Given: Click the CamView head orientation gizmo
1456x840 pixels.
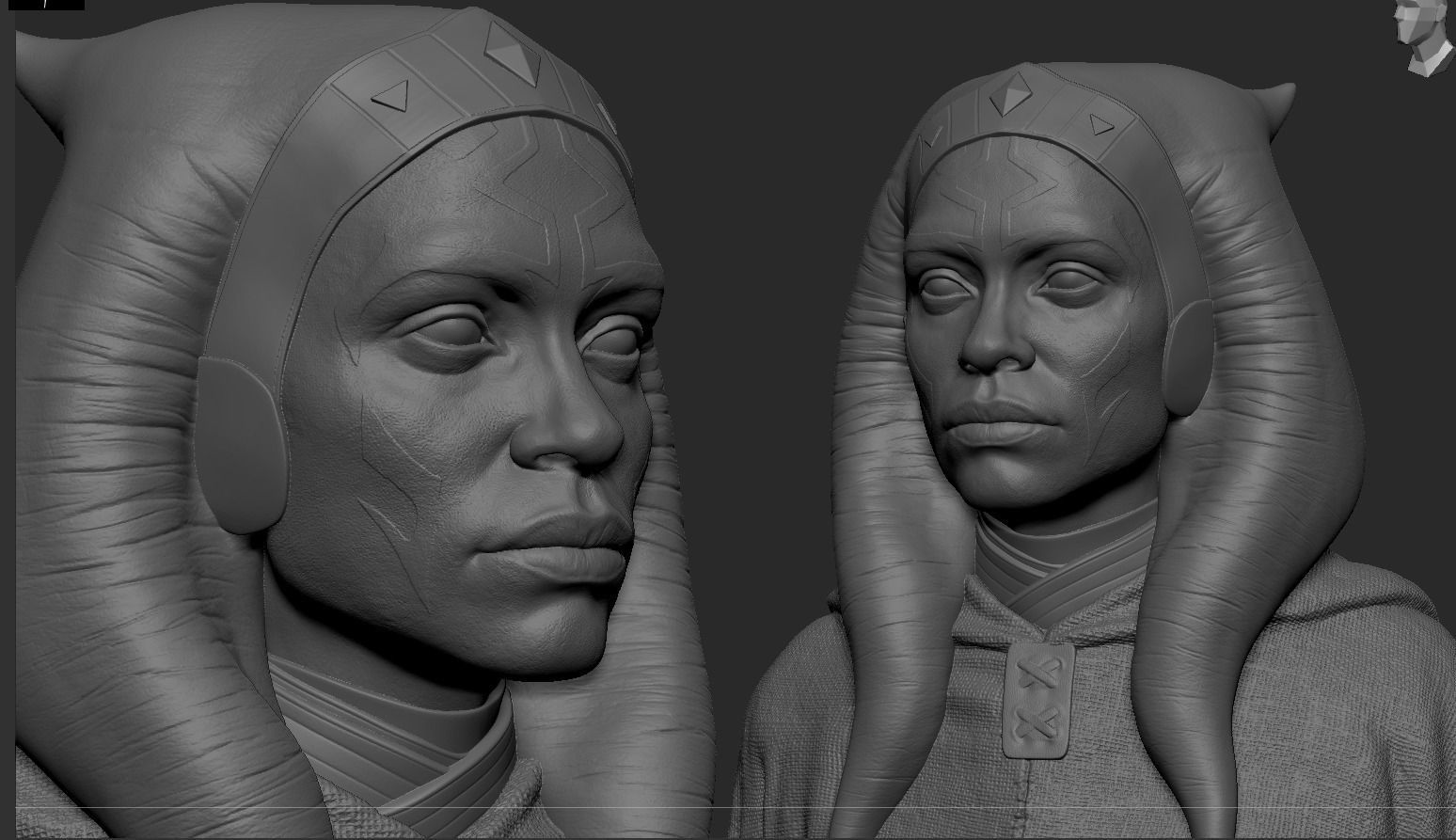Looking at the screenshot, I should pos(1424,37).
